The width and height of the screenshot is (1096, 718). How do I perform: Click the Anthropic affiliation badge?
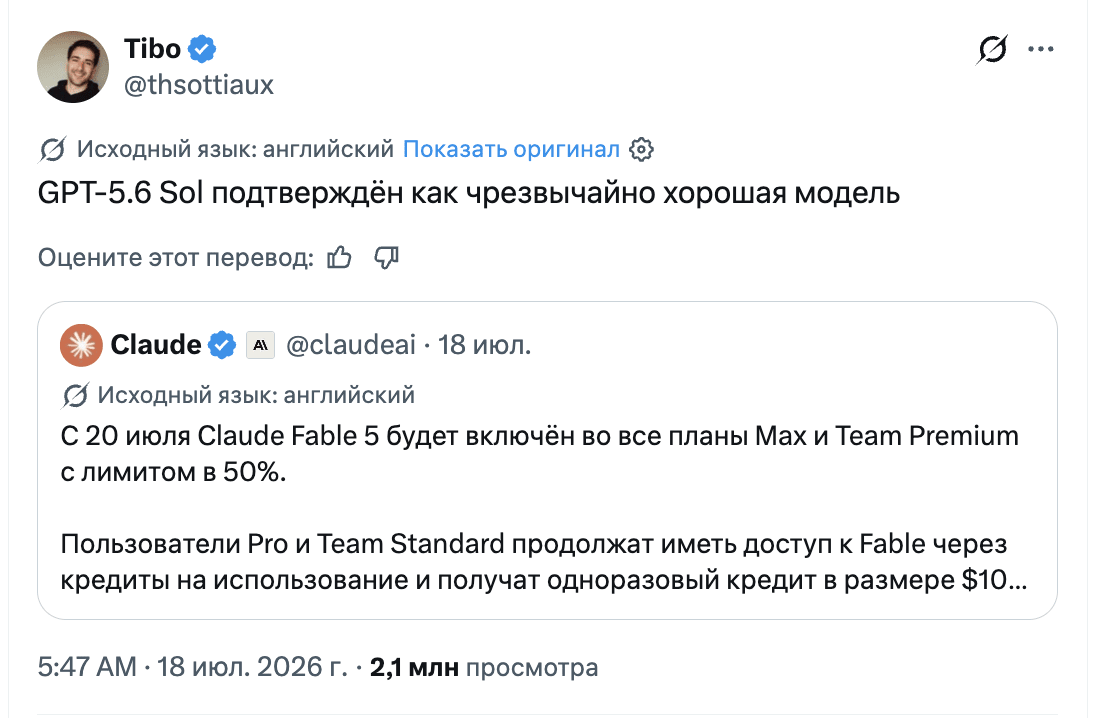(x=260, y=345)
